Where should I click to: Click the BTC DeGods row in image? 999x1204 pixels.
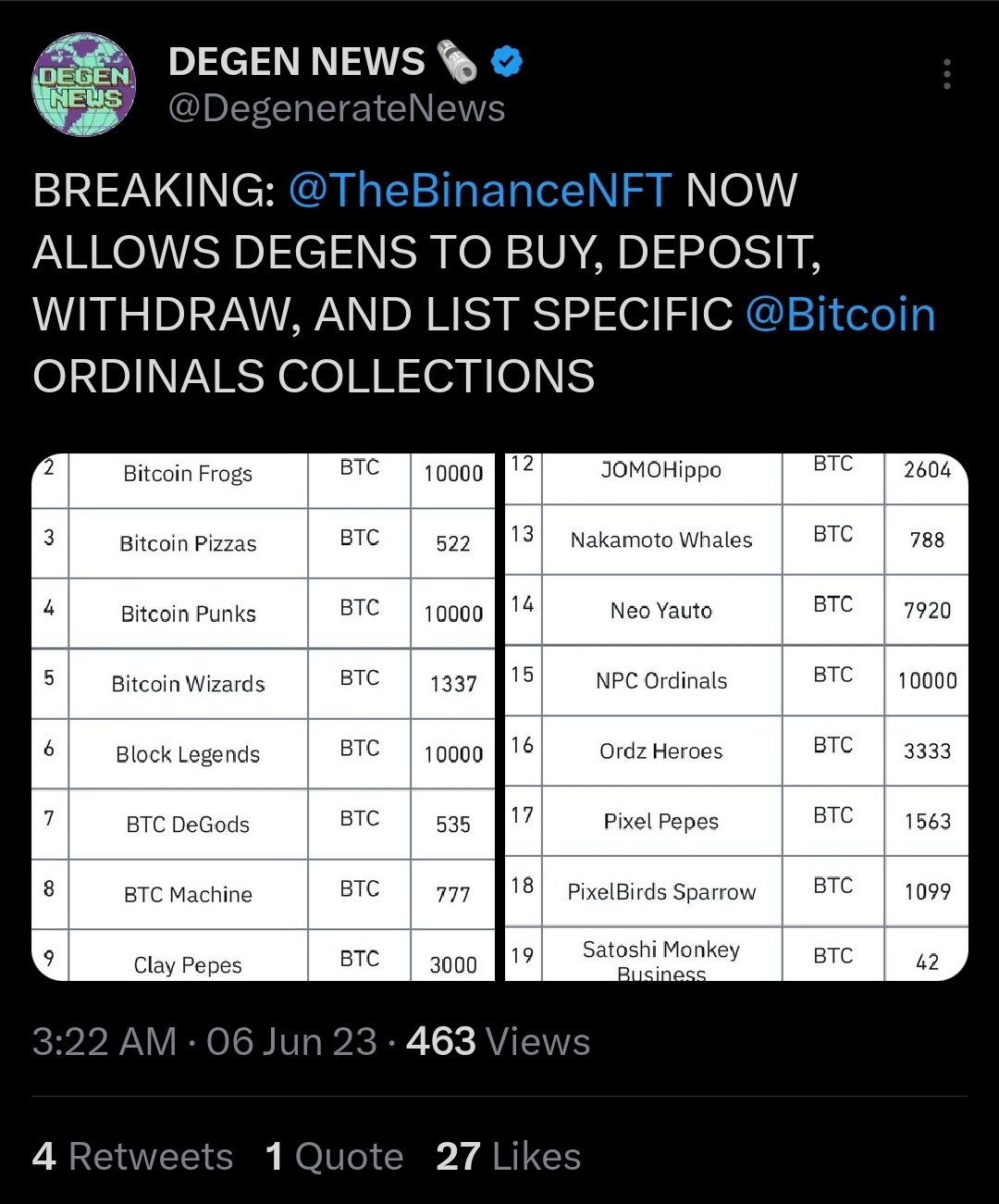tap(264, 825)
